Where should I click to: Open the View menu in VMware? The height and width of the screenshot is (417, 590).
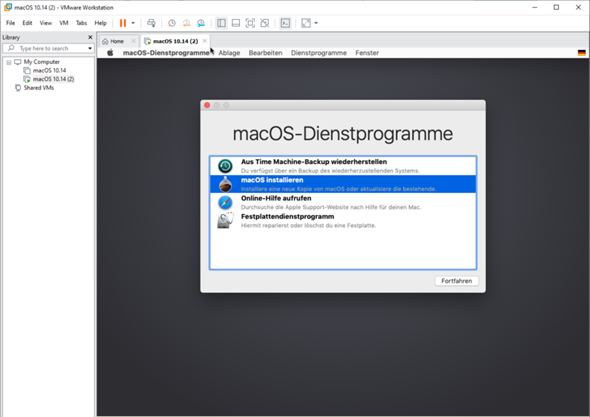coord(46,23)
